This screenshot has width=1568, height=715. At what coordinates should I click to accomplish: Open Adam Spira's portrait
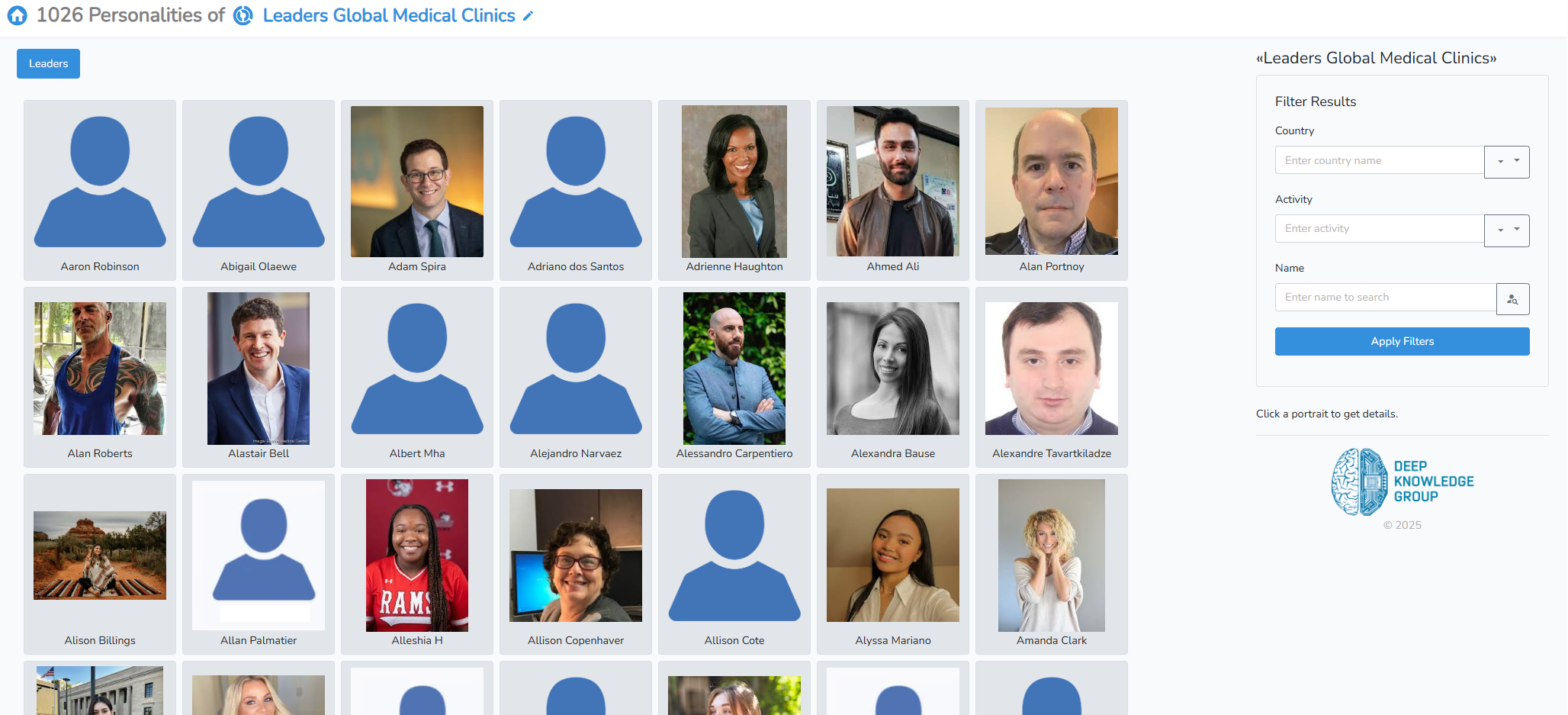coord(417,182)
